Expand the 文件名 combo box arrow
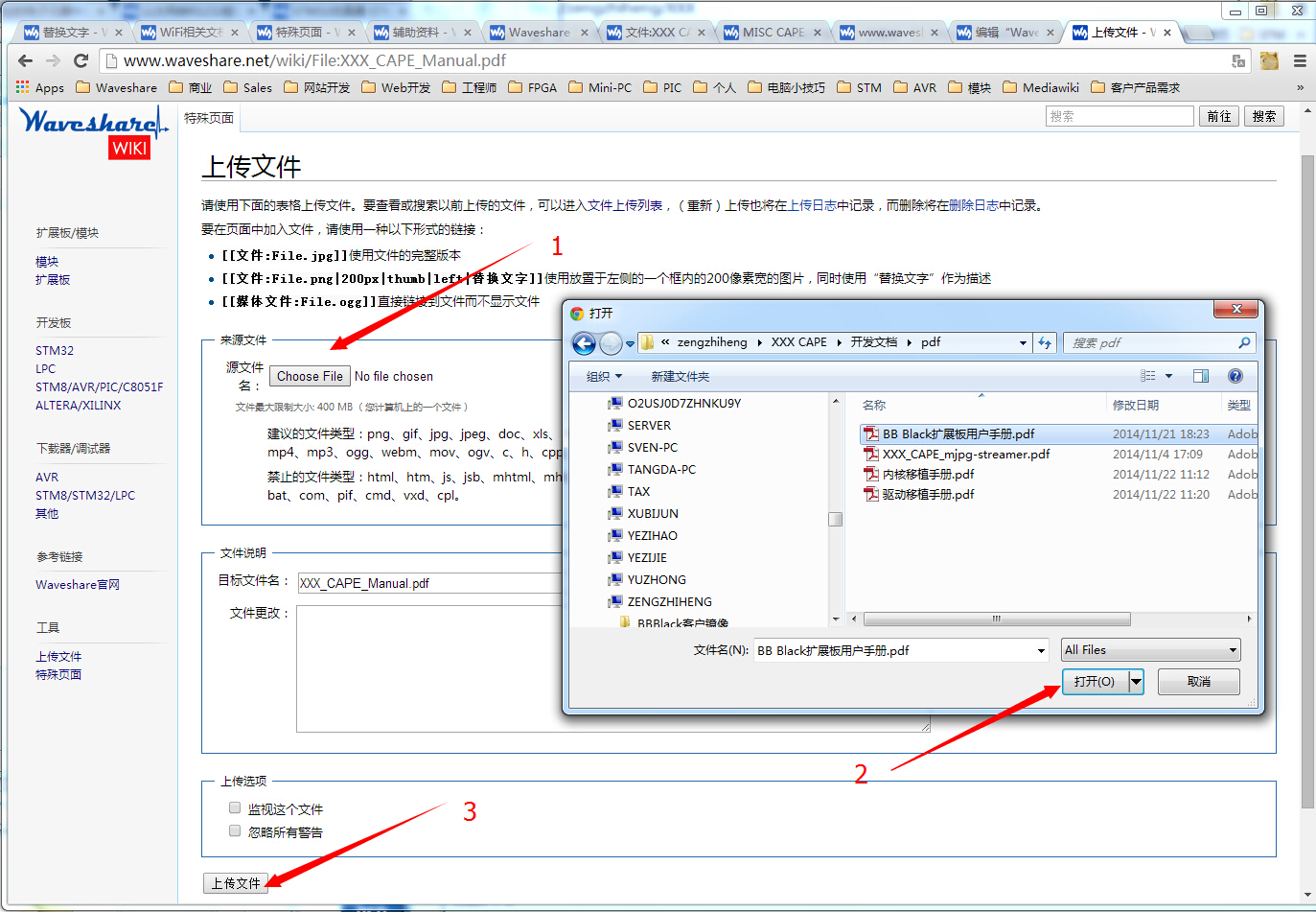The image size is (1316, 912). click(x=1041, y=651)
